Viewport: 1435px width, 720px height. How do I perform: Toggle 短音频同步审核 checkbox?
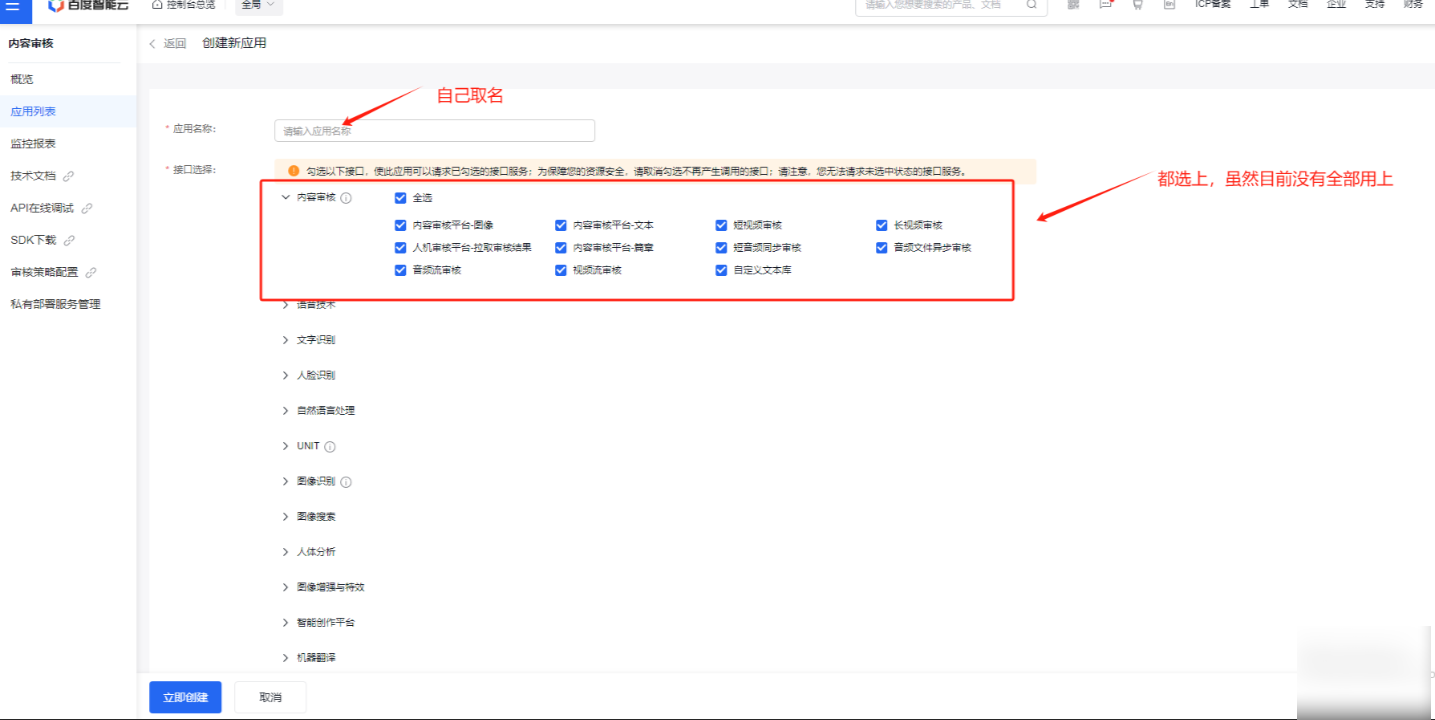click(x=722, y=247)
